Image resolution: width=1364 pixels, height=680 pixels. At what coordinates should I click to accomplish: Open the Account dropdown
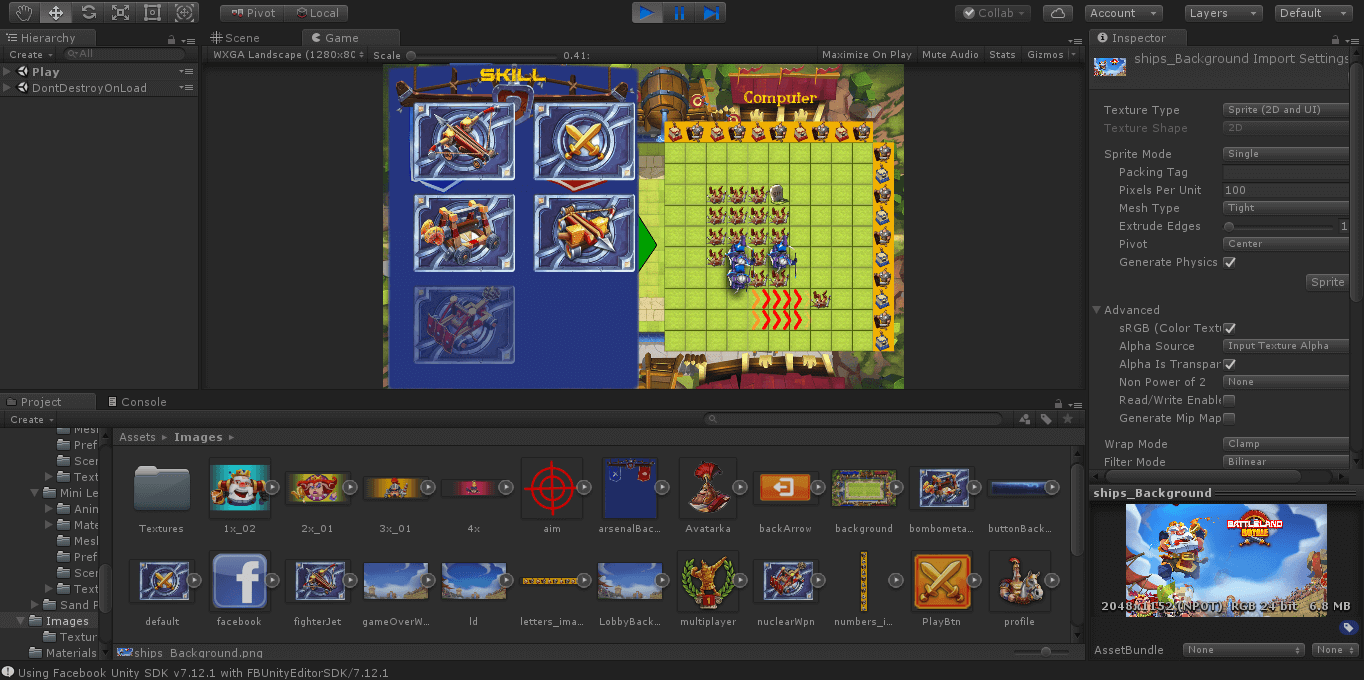1123,13
